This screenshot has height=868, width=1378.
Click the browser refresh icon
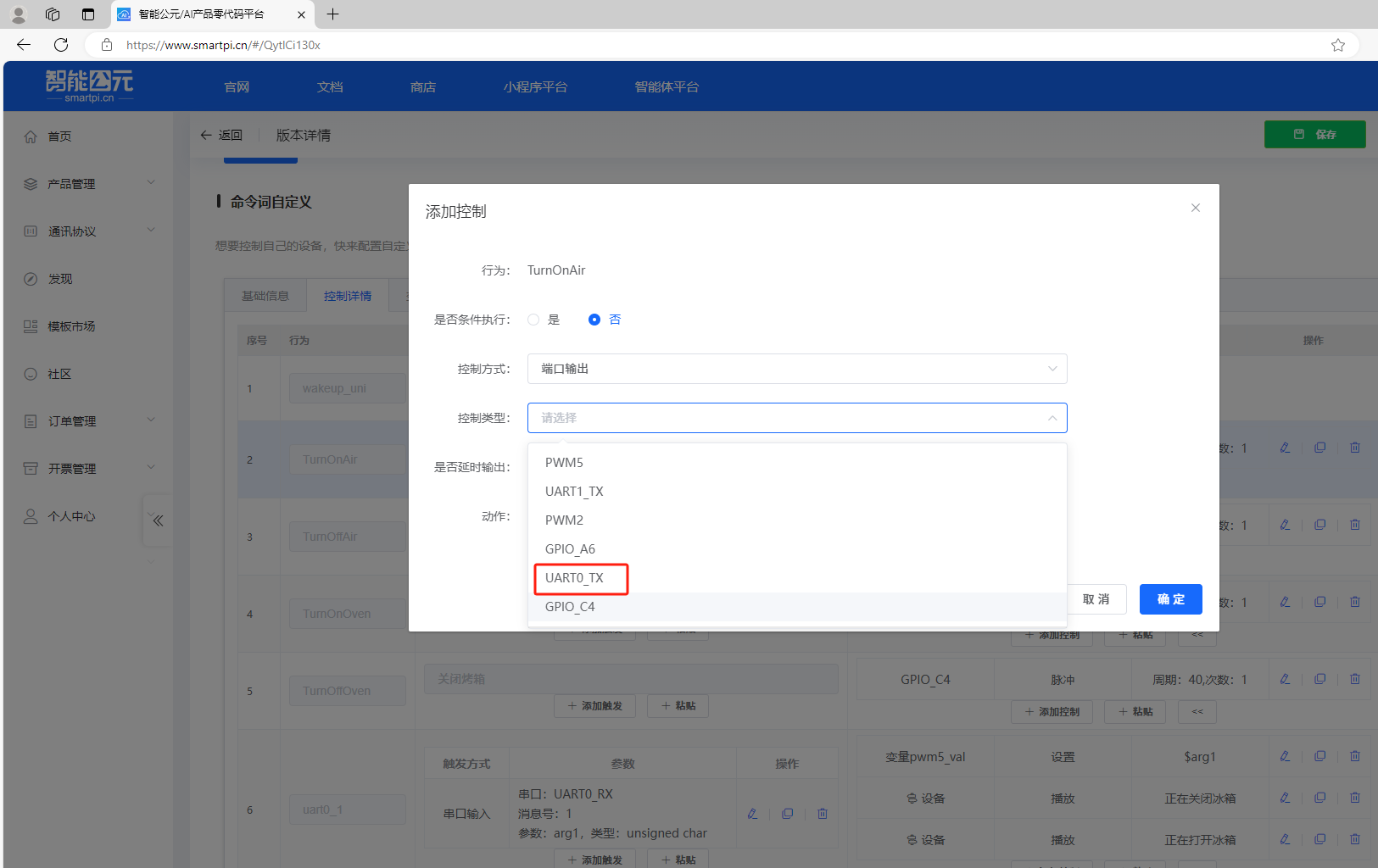coord(61,45)
